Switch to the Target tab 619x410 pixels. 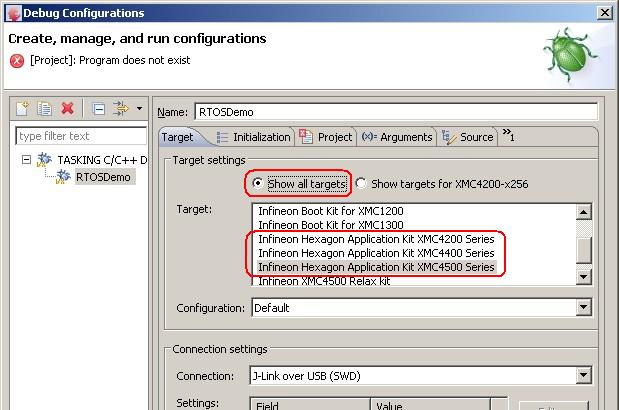coord(178,137)
